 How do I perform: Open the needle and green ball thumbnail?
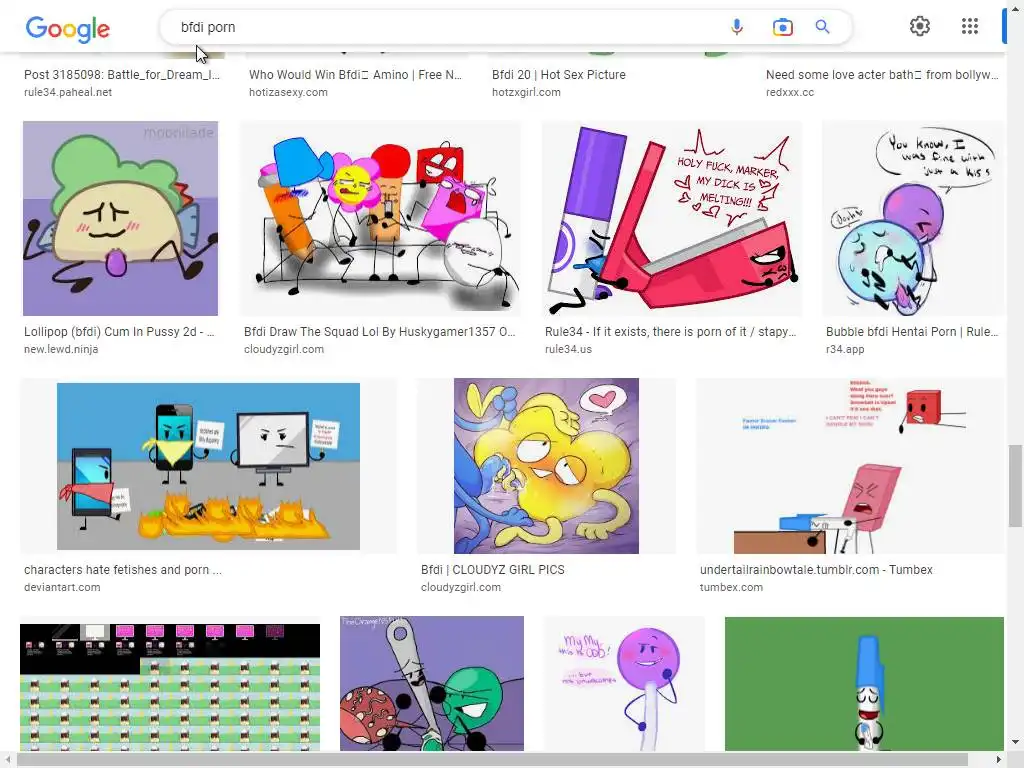tap(432, 684)
